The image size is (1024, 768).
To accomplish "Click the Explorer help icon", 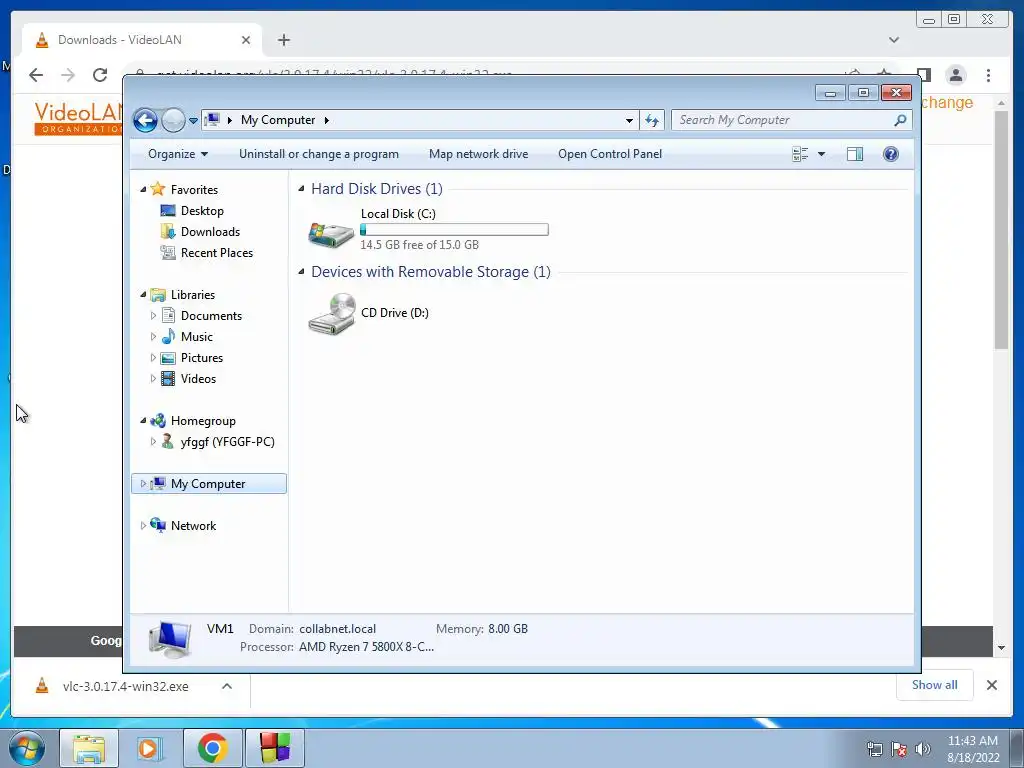I will pyautogui.click(x=891, y=154).
